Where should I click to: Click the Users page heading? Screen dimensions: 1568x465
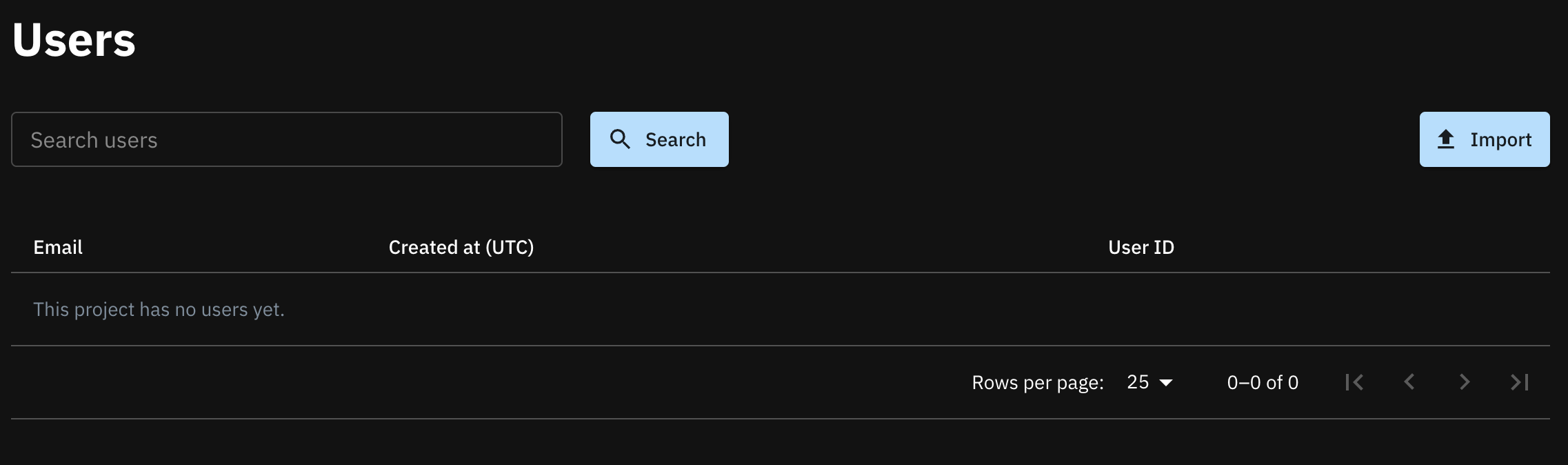pos(74,39)
